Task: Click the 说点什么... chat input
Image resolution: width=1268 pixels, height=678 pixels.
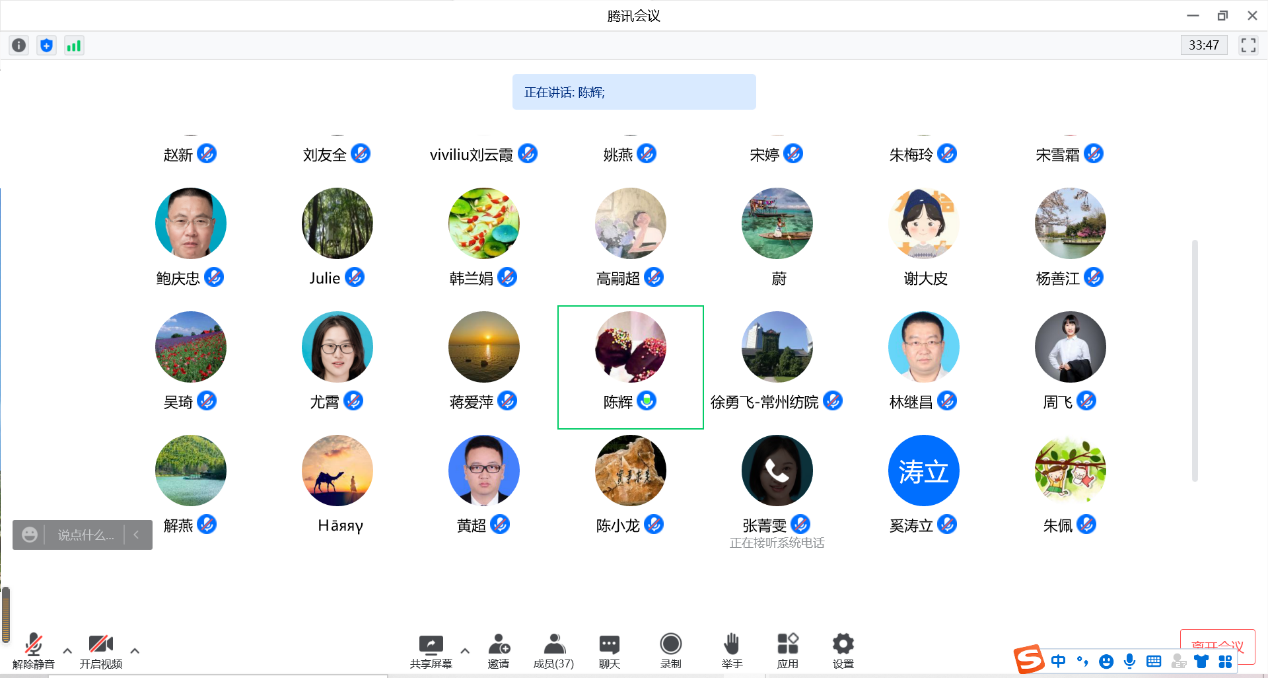Action: pos(86,535)
